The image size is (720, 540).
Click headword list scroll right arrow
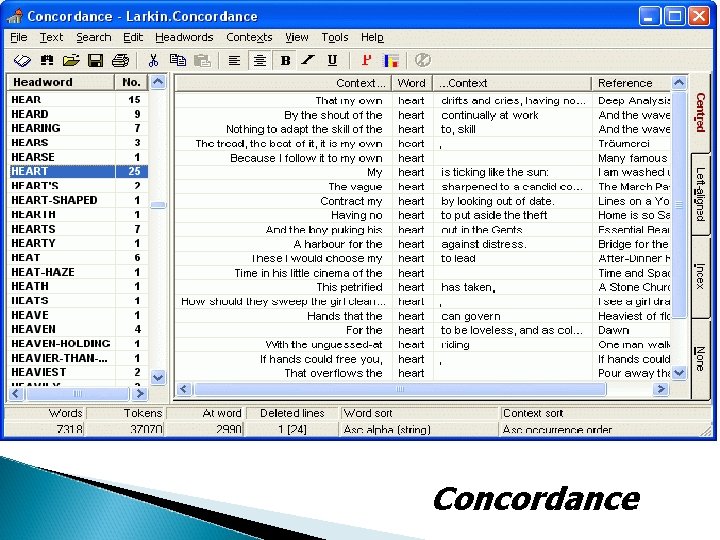click(139, 394)
